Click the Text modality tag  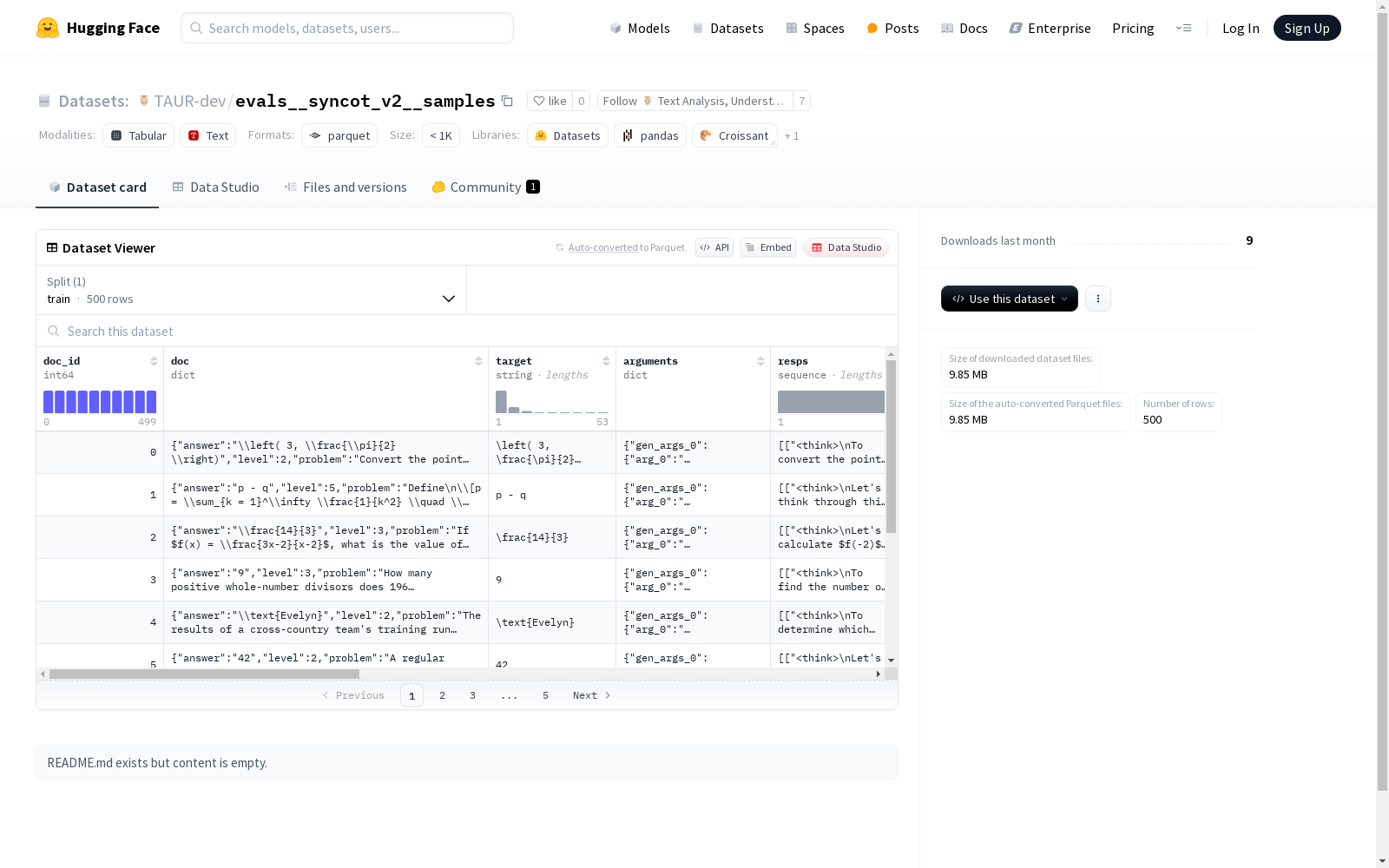point(208,135)
